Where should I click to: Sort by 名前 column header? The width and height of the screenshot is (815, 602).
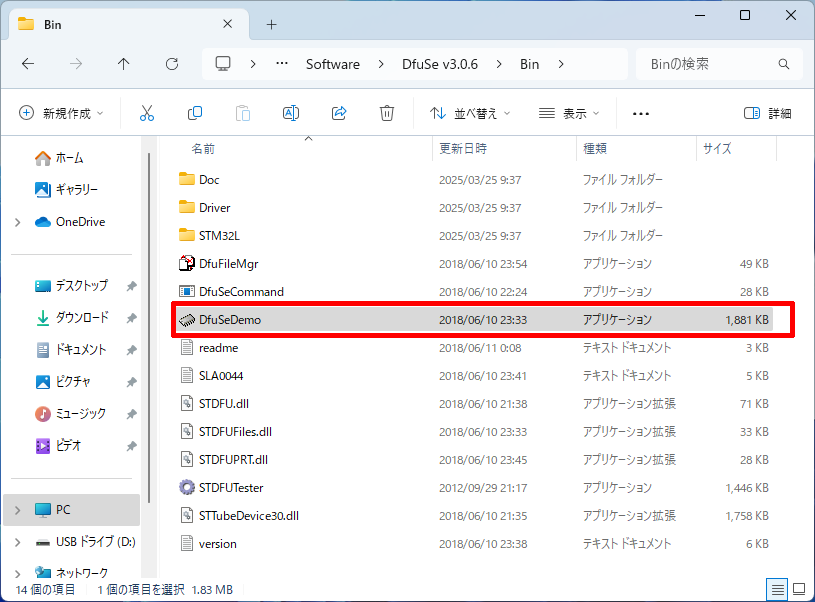[x=203, y=149]
